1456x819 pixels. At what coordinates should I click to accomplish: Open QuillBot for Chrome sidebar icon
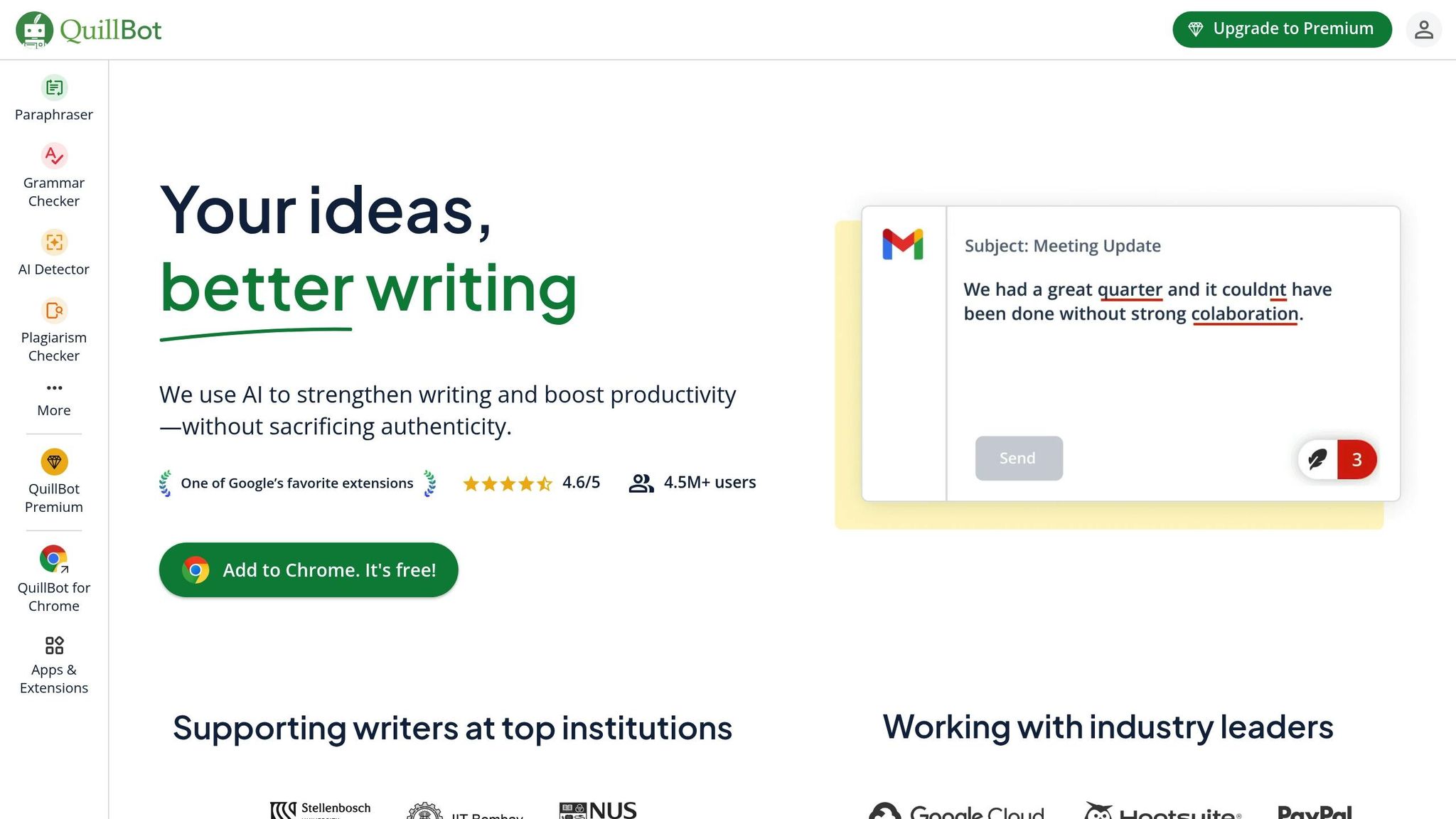(x=54, y=559)
